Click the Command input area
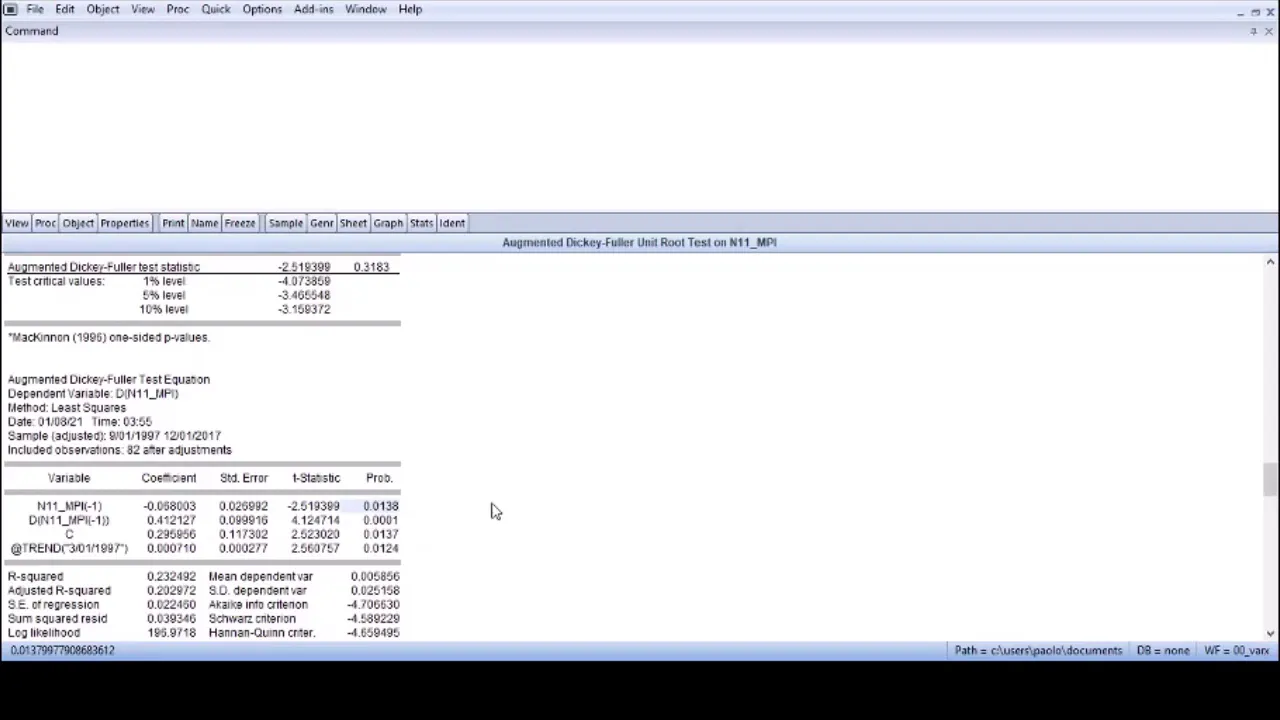1280x720 pixels. click(x=640, y=125)
